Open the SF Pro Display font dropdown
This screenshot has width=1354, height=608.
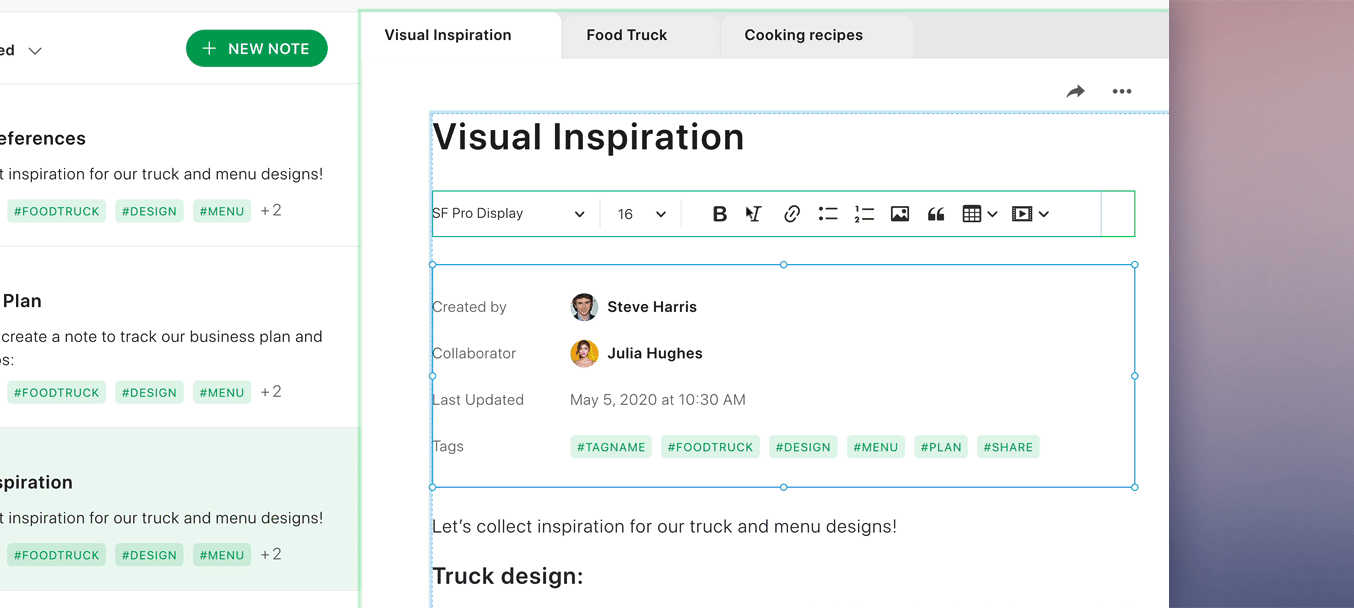[509, 214]
